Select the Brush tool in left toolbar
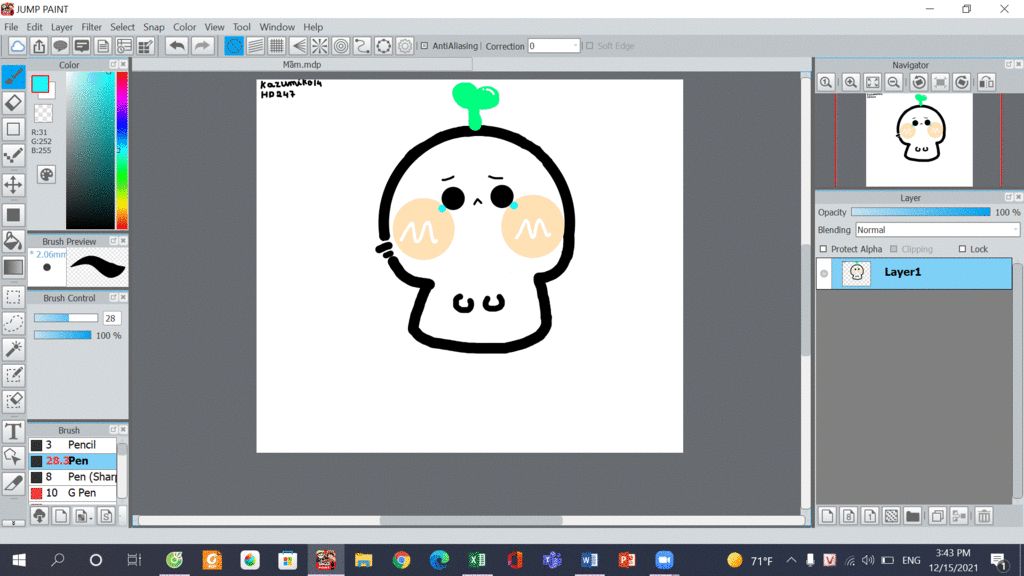Screen dimensions: 1024x576 click(13, 77)
